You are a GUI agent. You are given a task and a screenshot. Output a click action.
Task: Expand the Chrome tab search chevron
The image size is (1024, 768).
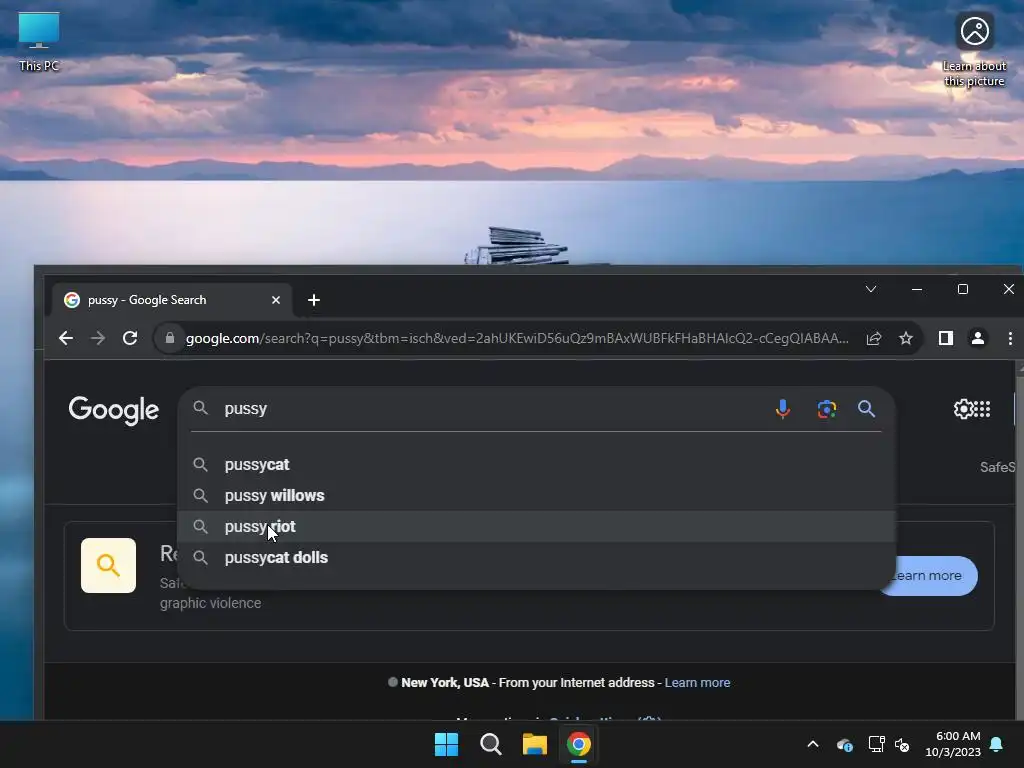(871, 289)
